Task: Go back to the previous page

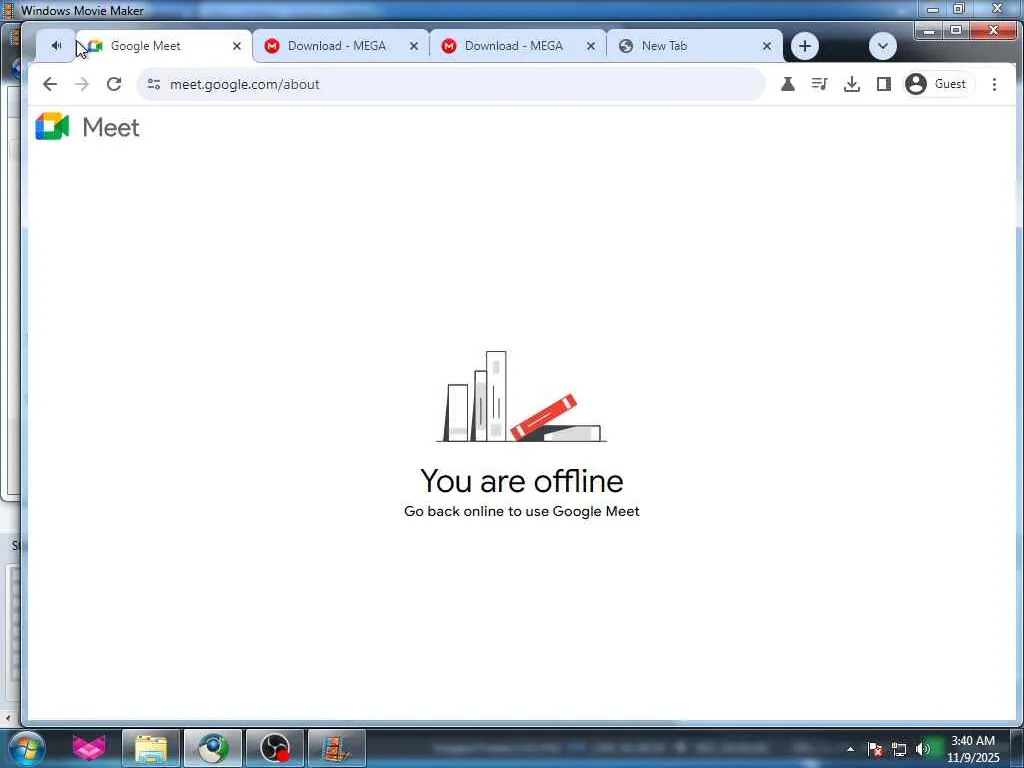Action: [50, 84]
